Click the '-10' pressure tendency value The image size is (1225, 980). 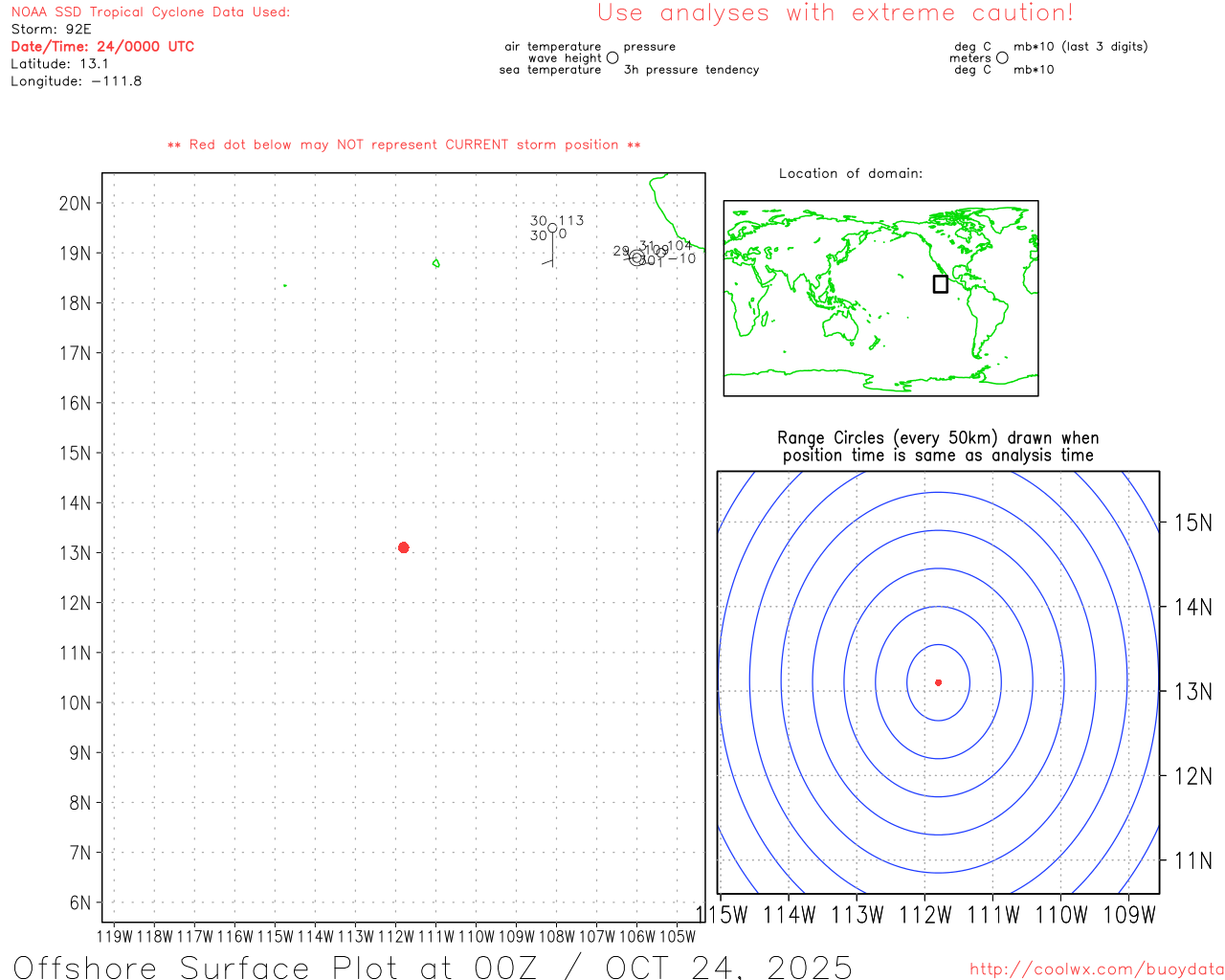pyautogui.click(x=682, y=258)
